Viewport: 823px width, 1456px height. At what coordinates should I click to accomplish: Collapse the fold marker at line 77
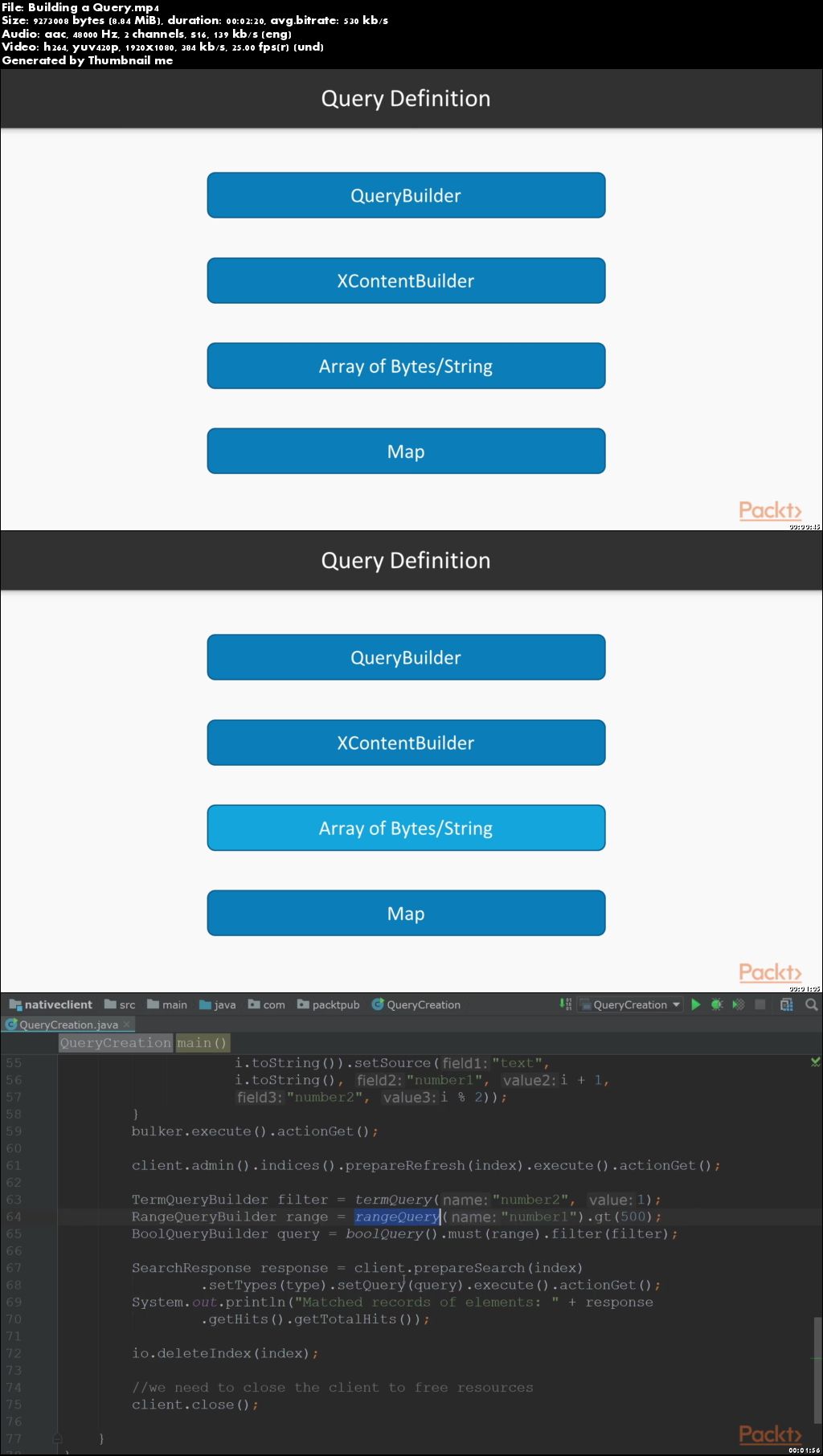coord(58,1438)
